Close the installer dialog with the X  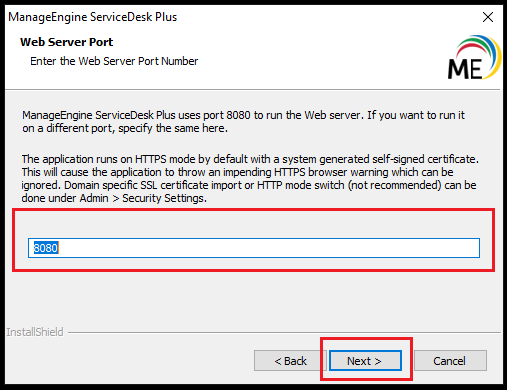coord(488,17)
